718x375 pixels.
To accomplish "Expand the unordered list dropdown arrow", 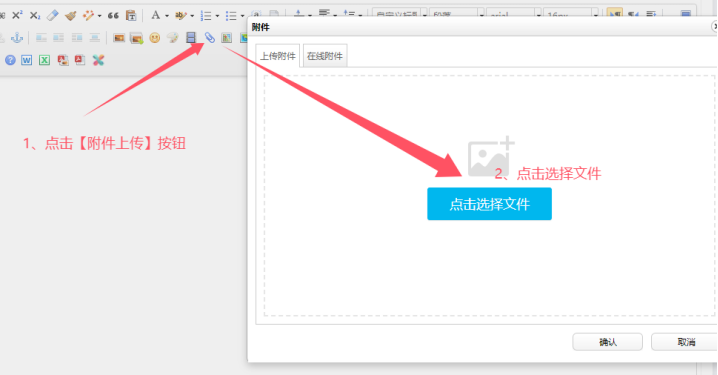I will [x=242, y=16].
